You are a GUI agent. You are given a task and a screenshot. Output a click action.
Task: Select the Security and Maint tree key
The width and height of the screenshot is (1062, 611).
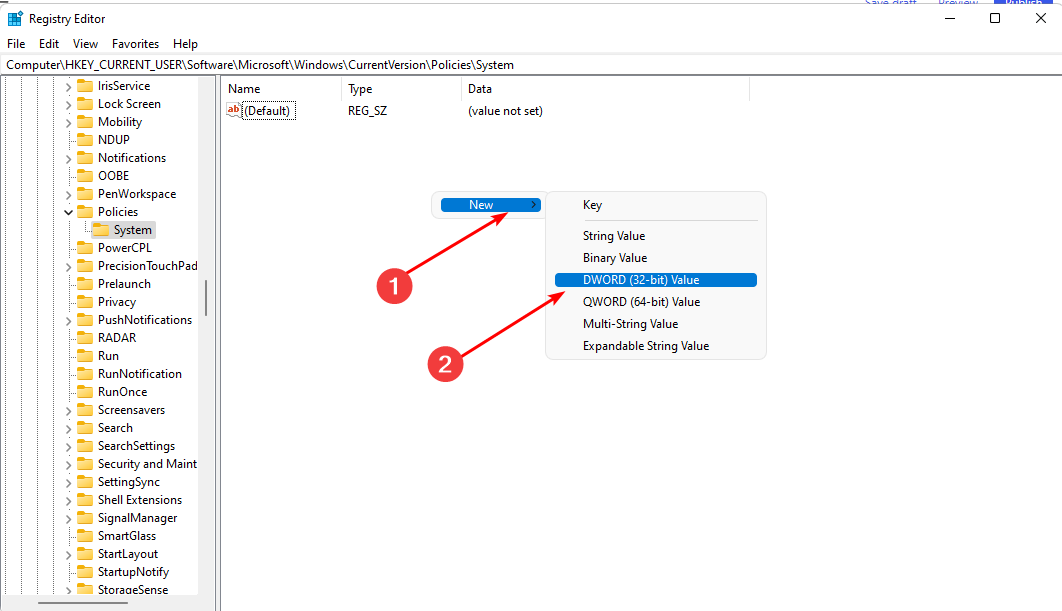(148, 464)
